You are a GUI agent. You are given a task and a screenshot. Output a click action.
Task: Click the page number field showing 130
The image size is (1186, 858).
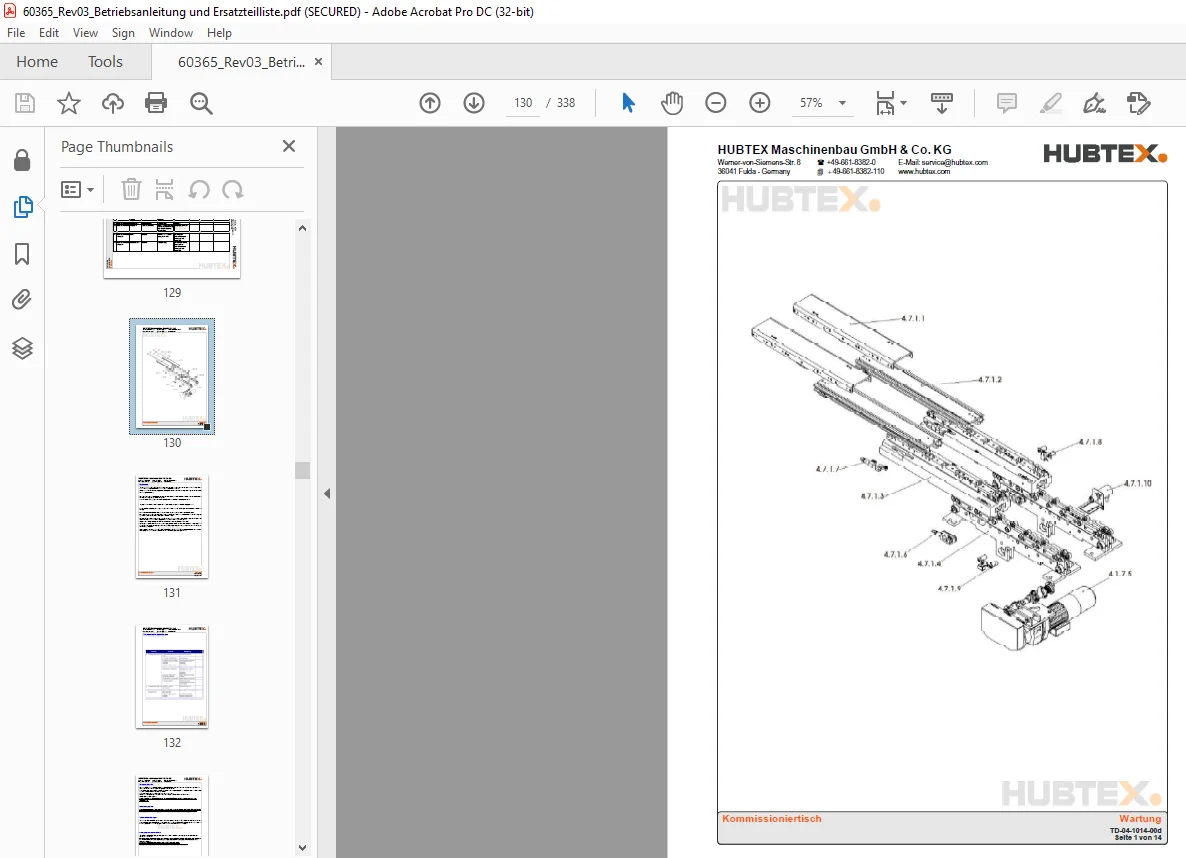pos(523,103)
